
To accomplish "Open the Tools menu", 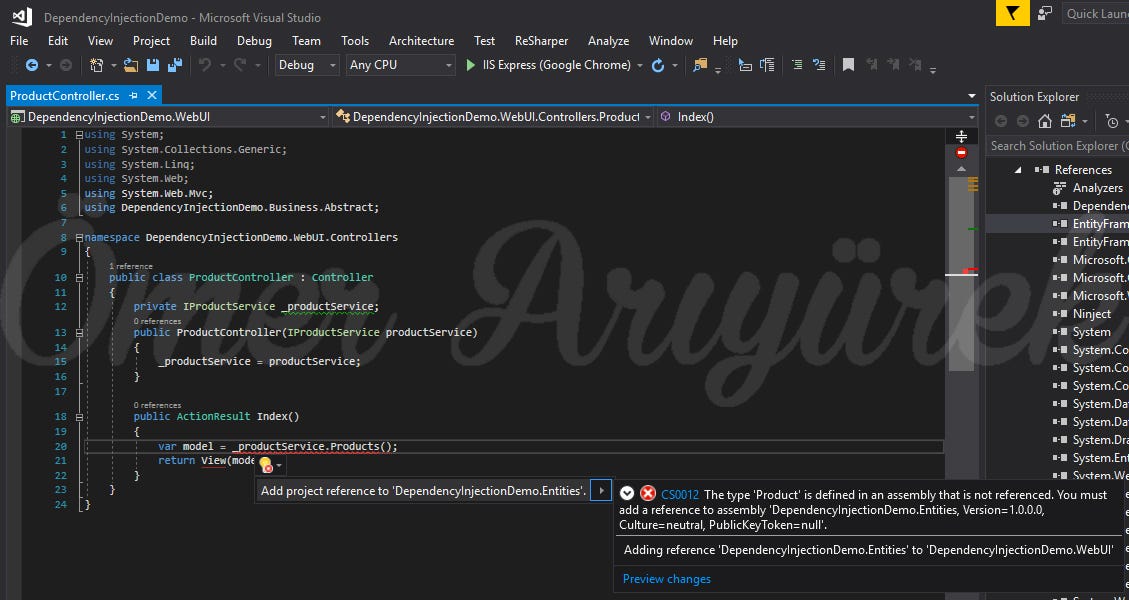I will click(x=355, y=41).
